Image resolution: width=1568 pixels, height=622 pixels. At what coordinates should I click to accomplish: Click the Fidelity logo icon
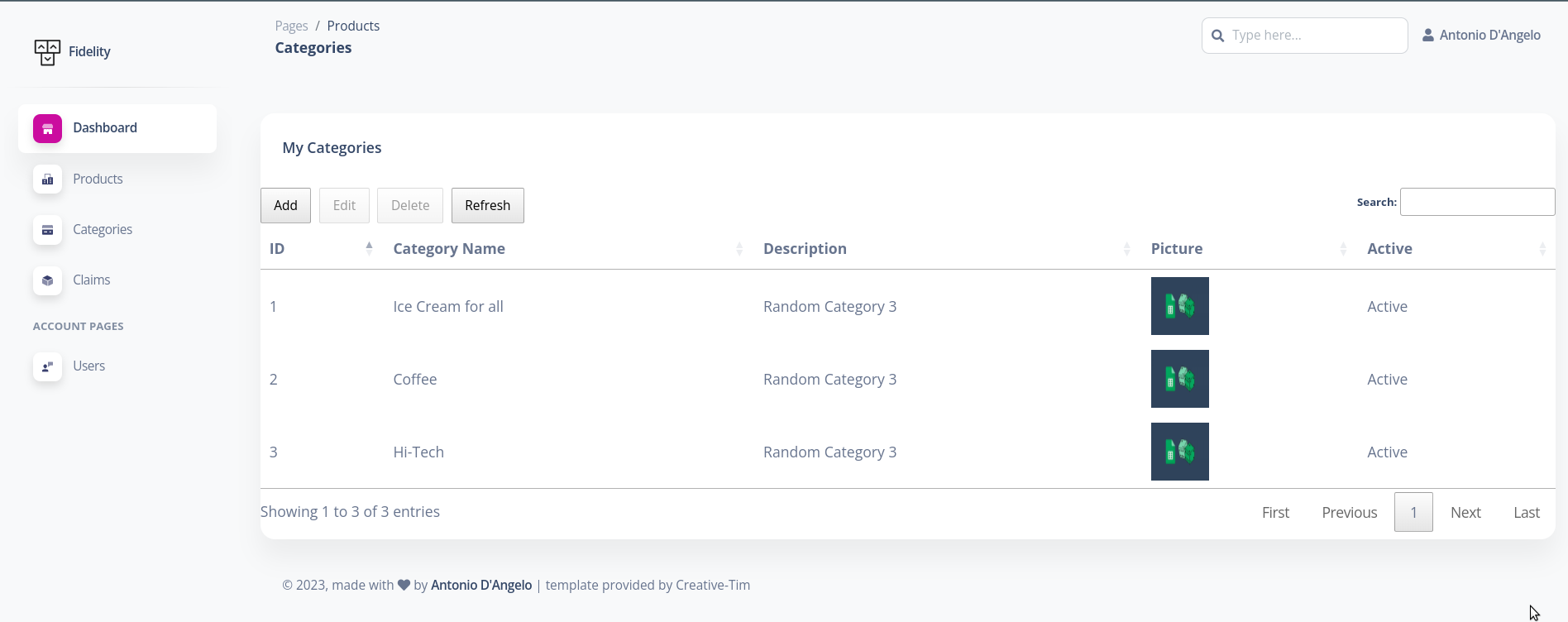click(47, 52)
